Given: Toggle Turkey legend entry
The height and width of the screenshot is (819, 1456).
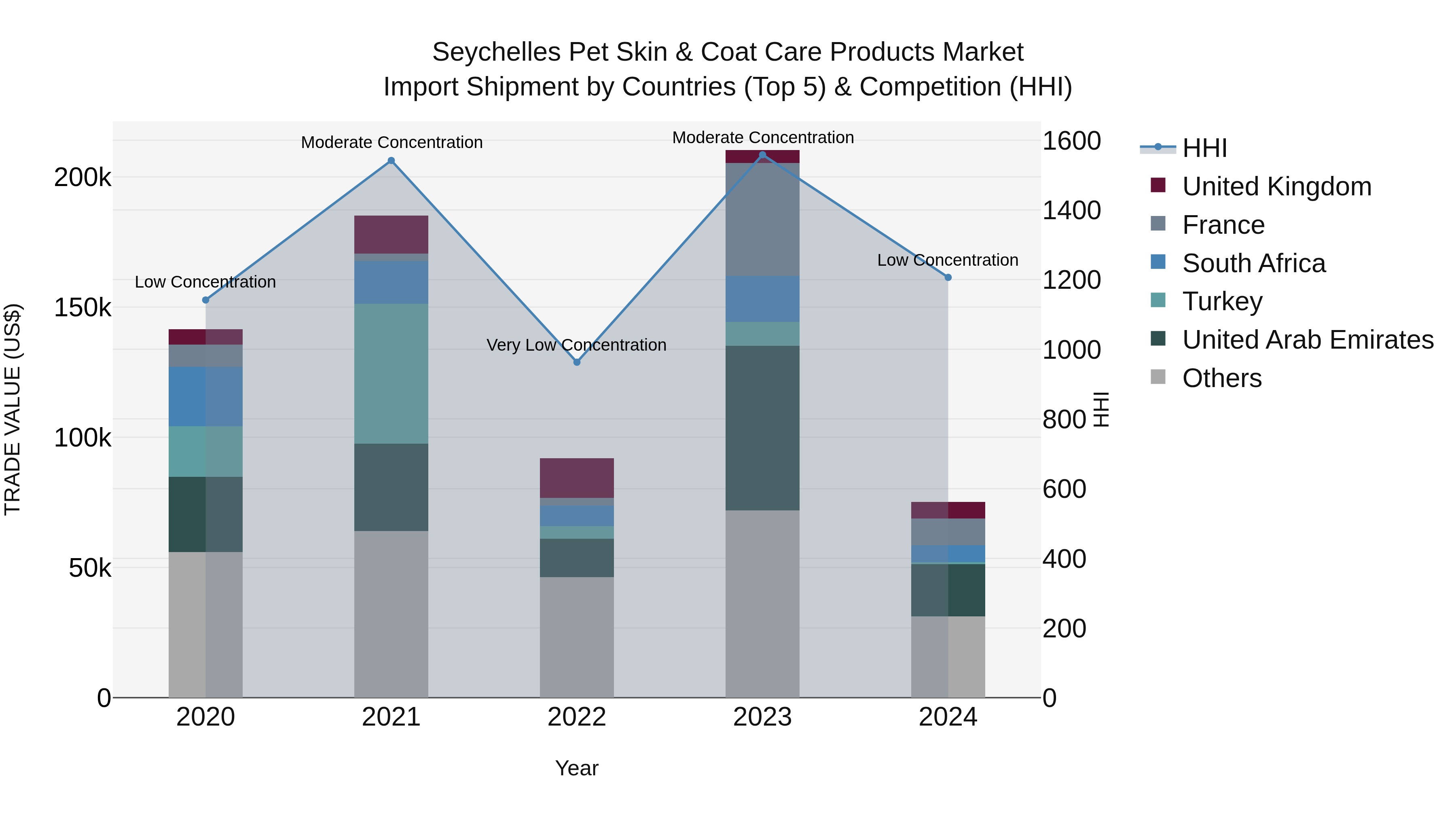Looking at the screenshot, I should pyautogui.click(x=1206, y=301).
